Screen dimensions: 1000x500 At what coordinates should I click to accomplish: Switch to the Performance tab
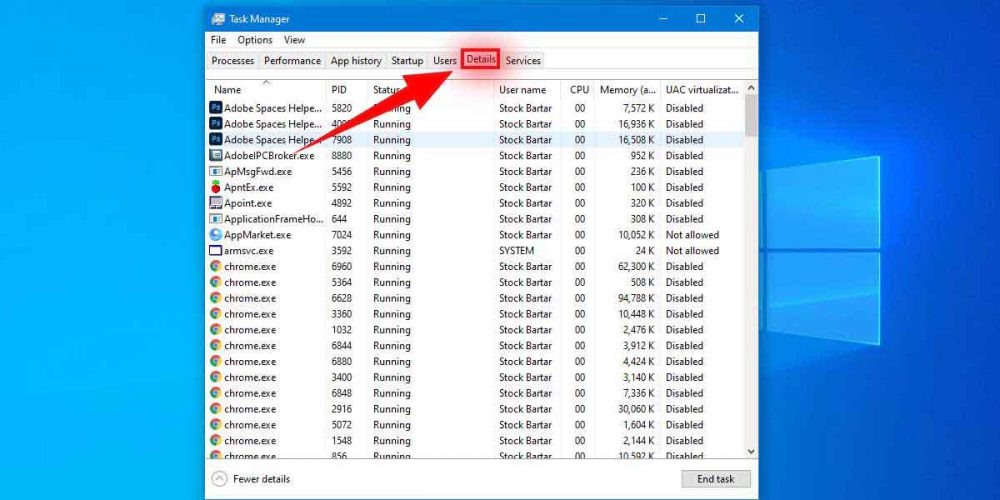click(x=292, y=61)
